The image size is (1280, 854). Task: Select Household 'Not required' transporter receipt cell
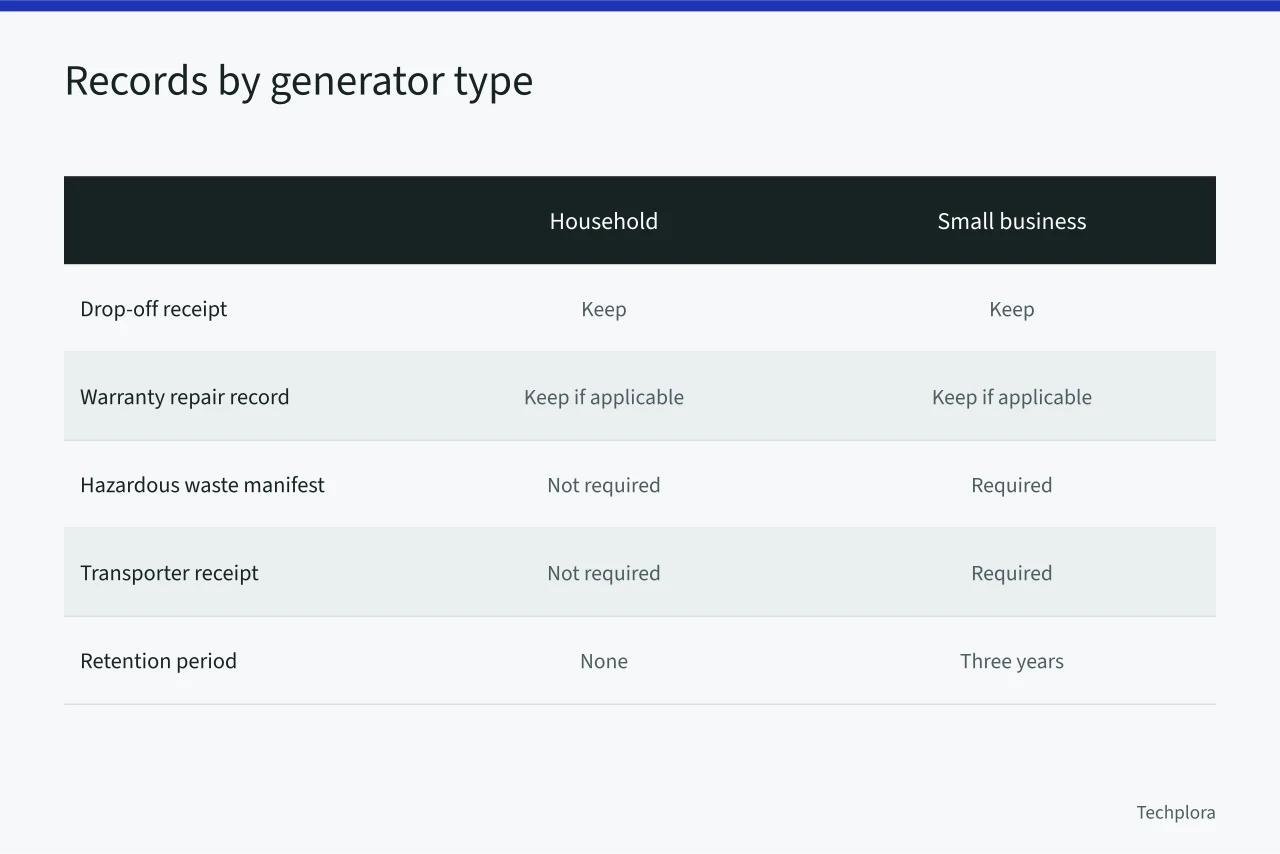(604, 573)
